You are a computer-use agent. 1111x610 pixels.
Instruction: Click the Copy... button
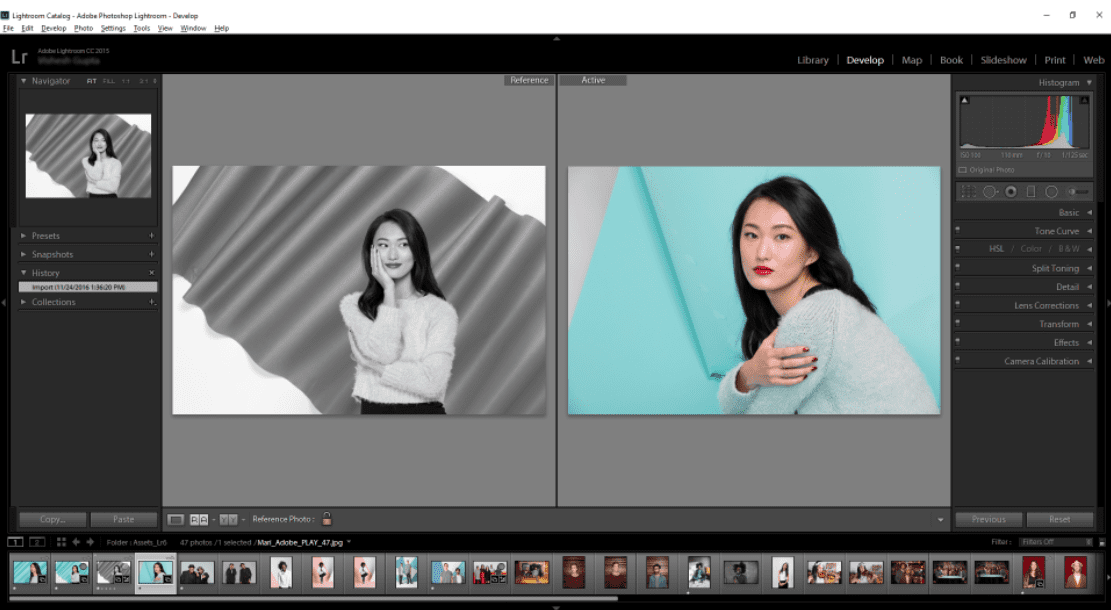point(52,519)
